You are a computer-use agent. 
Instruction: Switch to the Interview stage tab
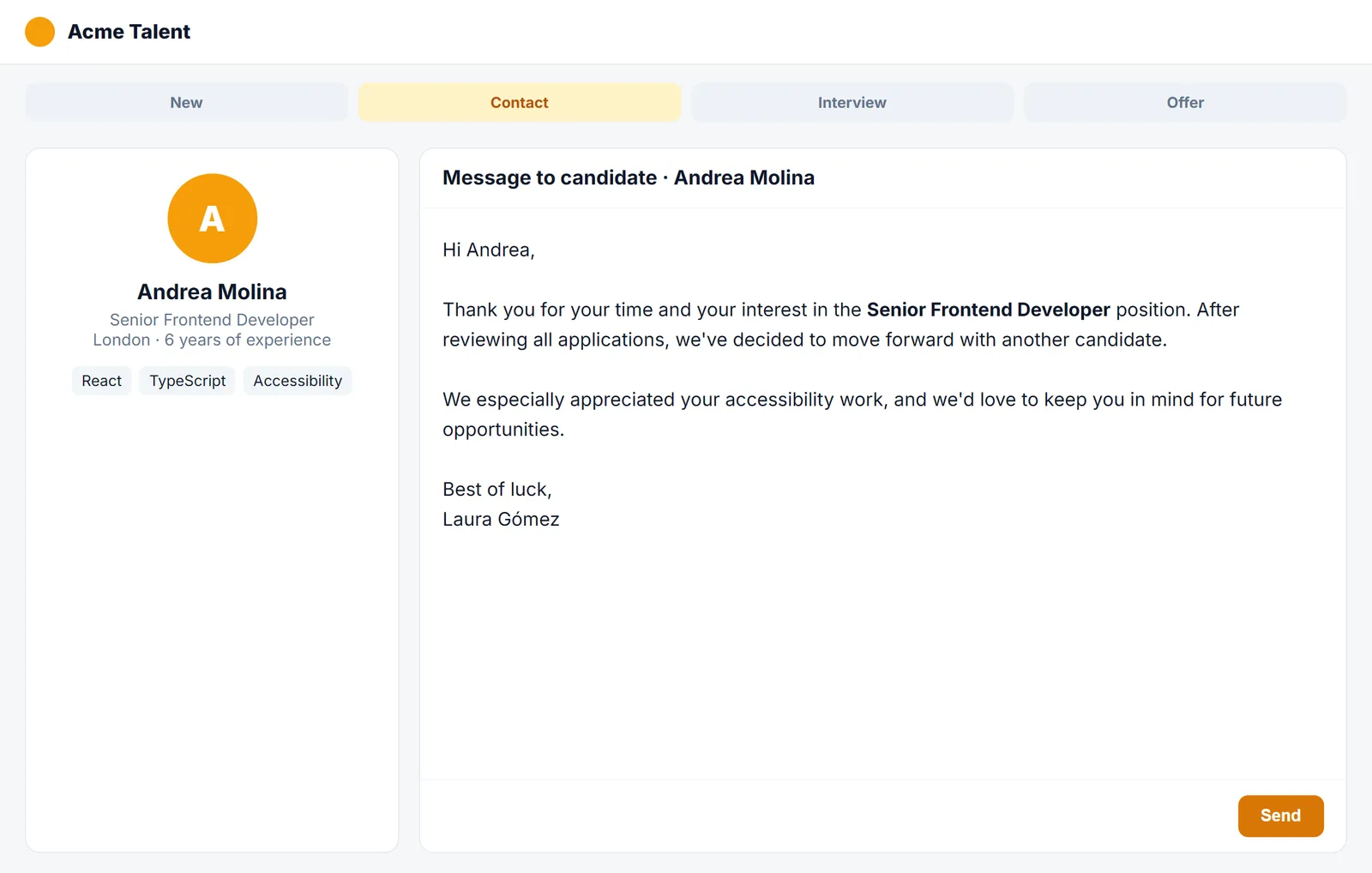click(x=851, y=102)
